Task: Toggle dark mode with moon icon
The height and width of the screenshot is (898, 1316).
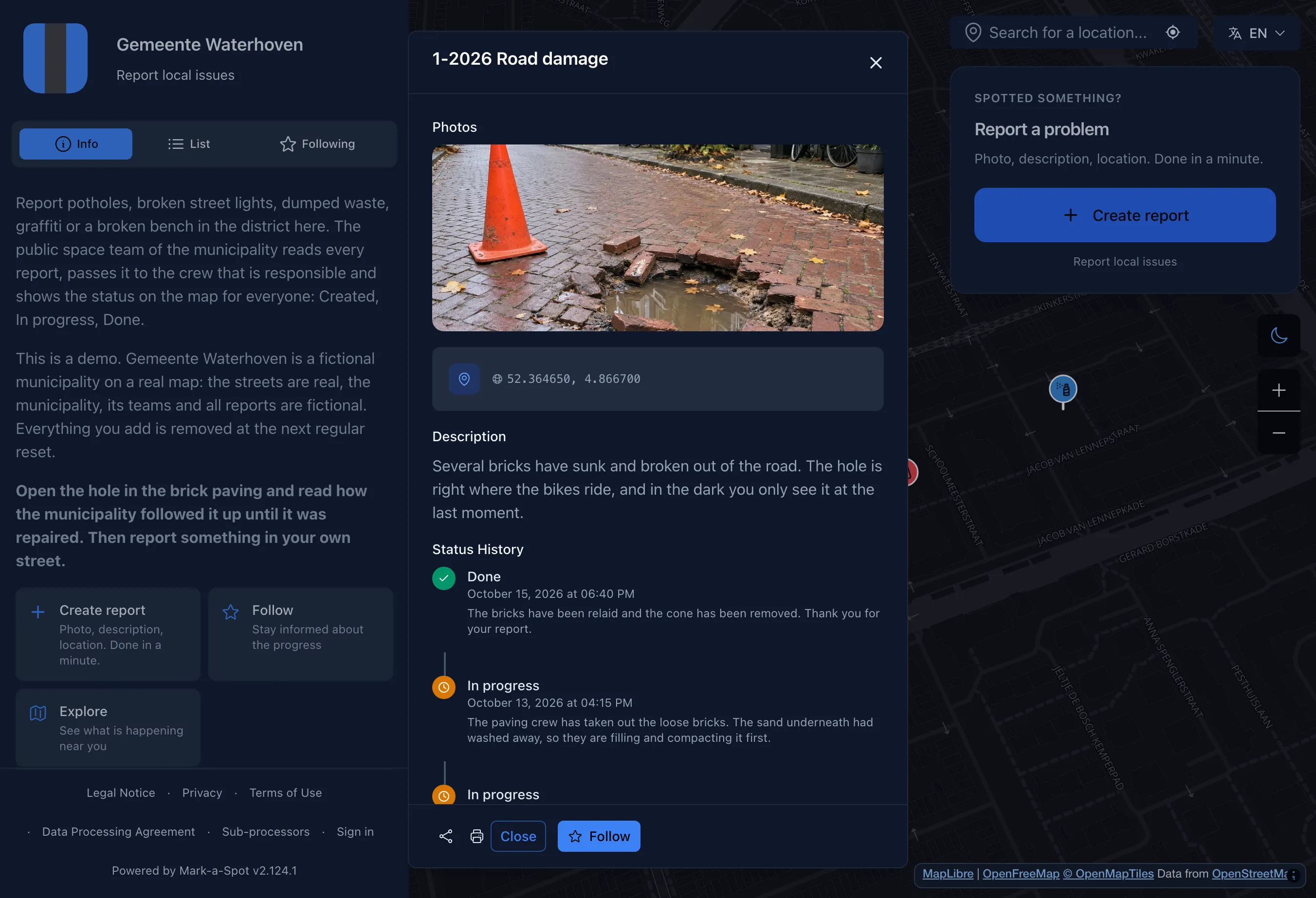Action: pos(1279,336)
